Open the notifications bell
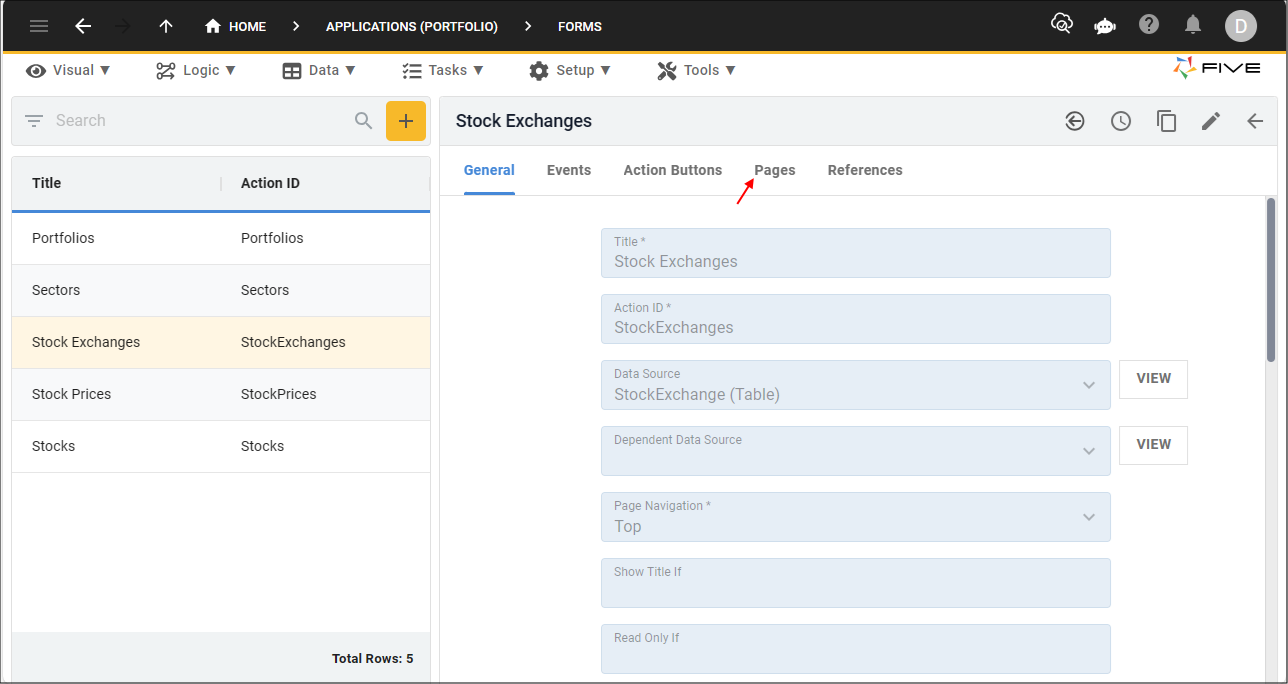This screenshot has width=1288, height=684. [1193, 25]
